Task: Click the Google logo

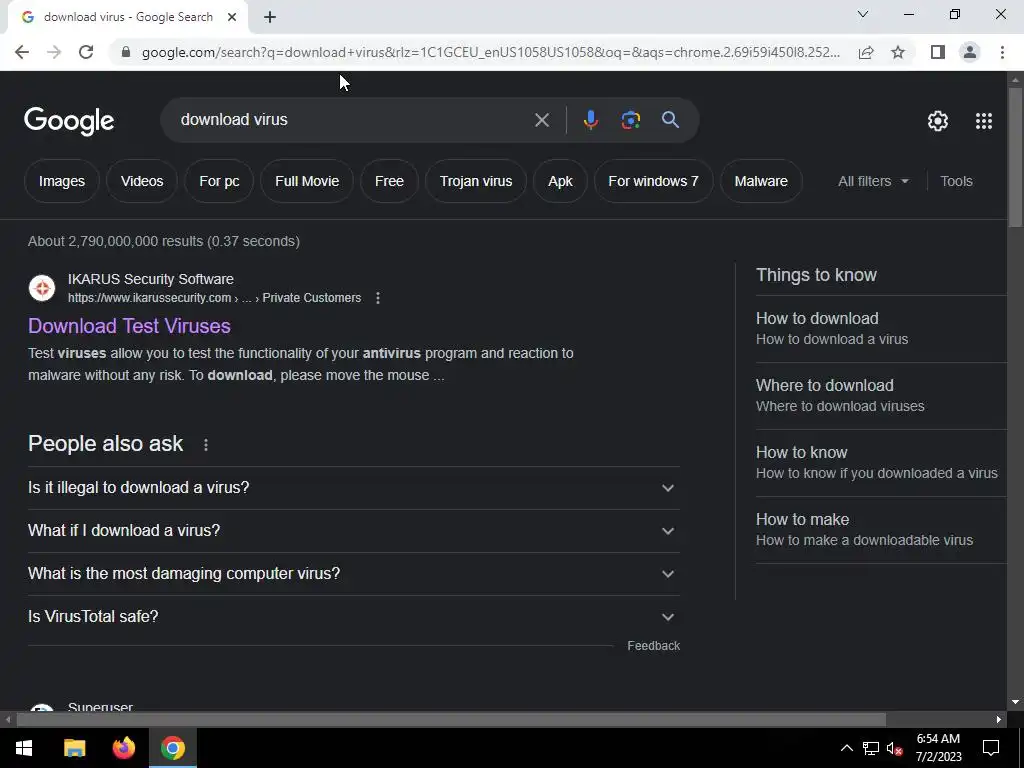Action: point(69,121)
